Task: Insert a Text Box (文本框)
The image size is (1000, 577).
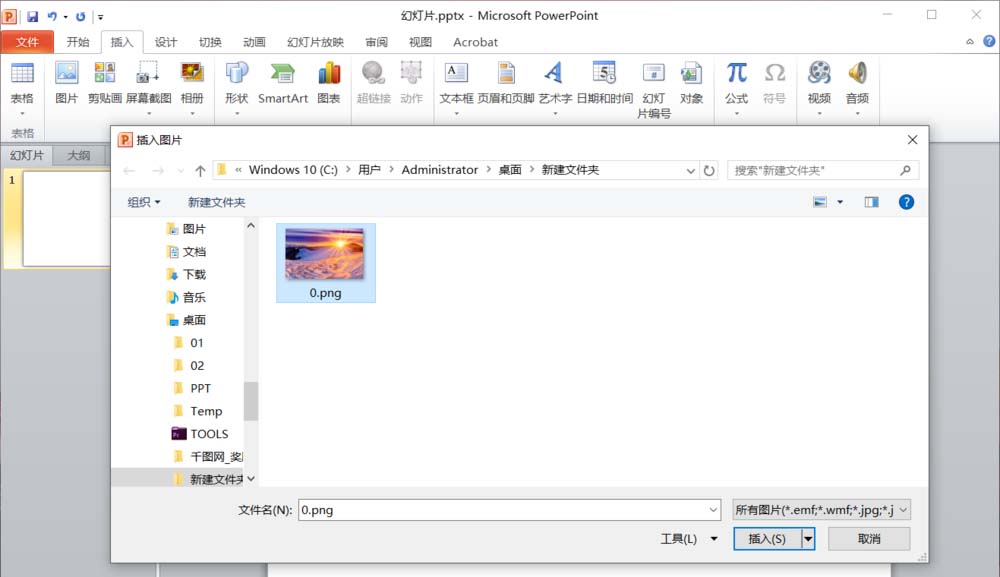Action: click(x=456, y=88)
